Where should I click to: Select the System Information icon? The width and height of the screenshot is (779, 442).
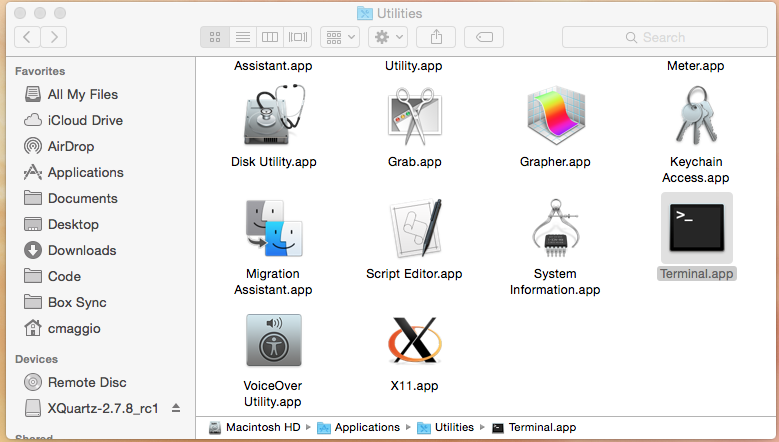(555, 228)
